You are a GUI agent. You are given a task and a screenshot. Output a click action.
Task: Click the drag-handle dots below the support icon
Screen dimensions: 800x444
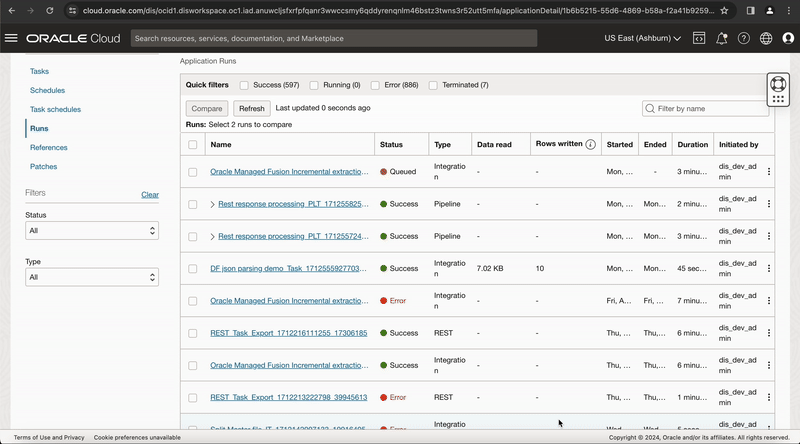[x=778, y=100]
